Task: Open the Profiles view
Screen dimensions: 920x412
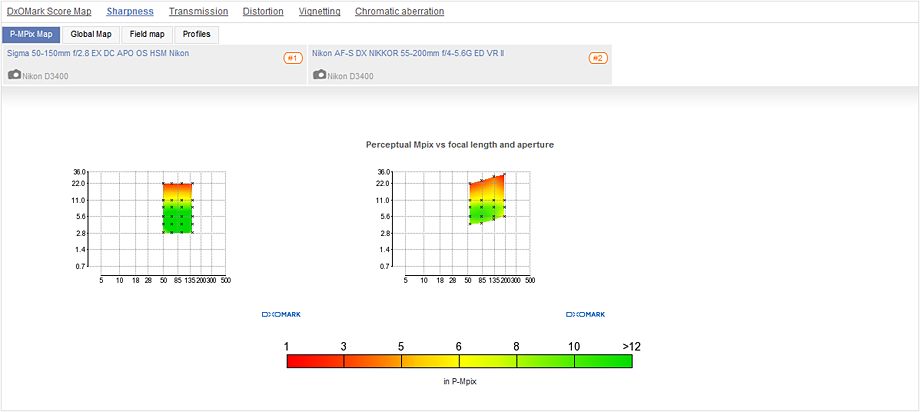Action: click(x=197, y=35)
